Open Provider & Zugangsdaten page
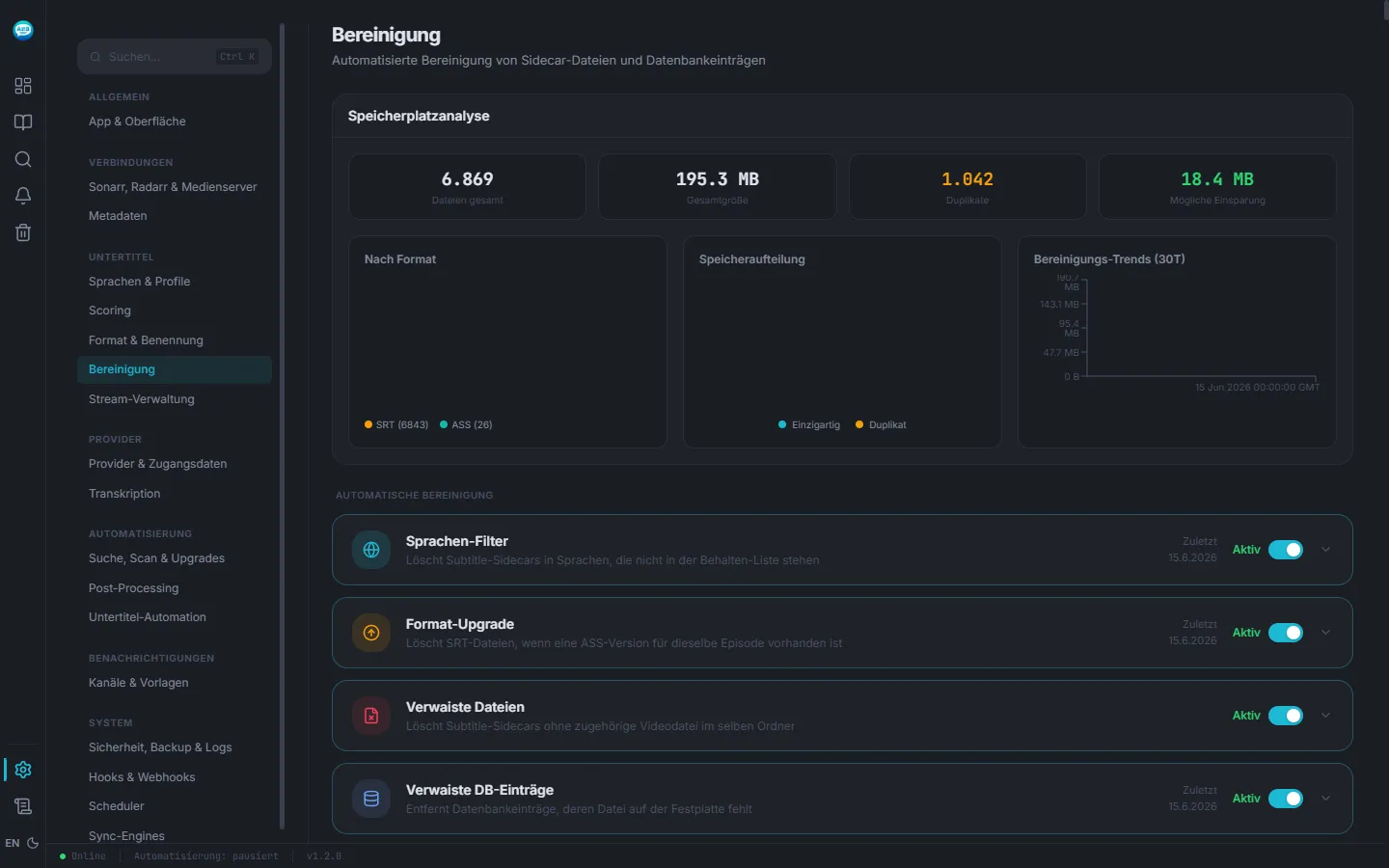Viewport: 1389px width, 868px height. 175,464
